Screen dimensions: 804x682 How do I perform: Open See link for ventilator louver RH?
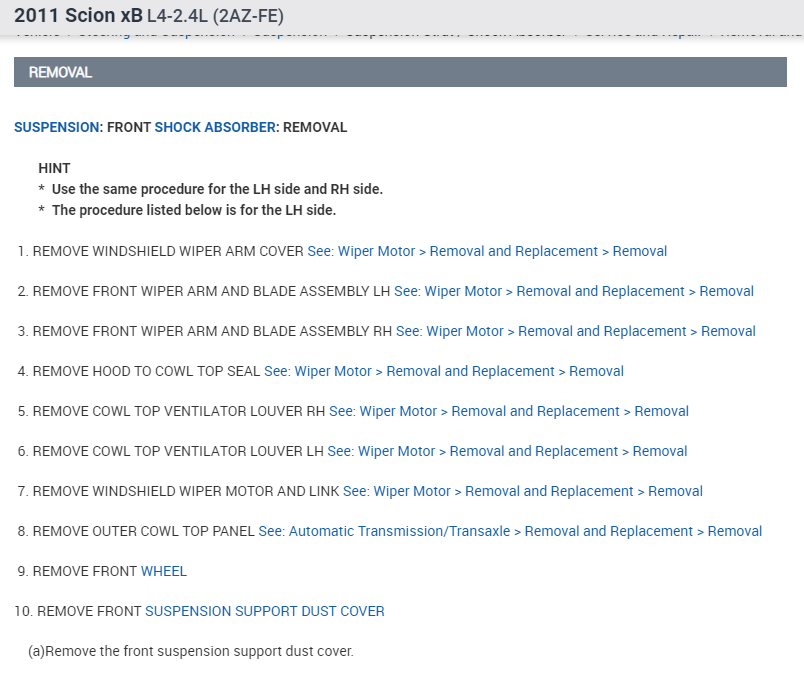point(509,411)
